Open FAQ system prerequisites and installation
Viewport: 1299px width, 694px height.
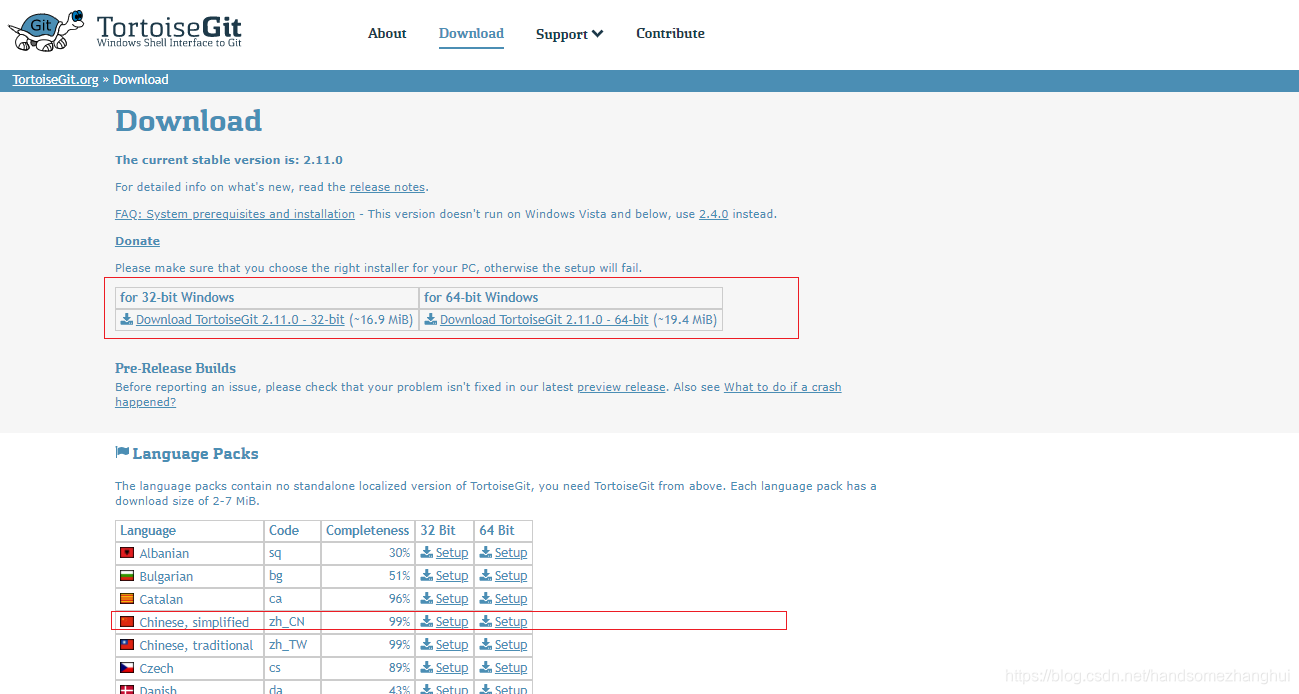coord(235,214)
